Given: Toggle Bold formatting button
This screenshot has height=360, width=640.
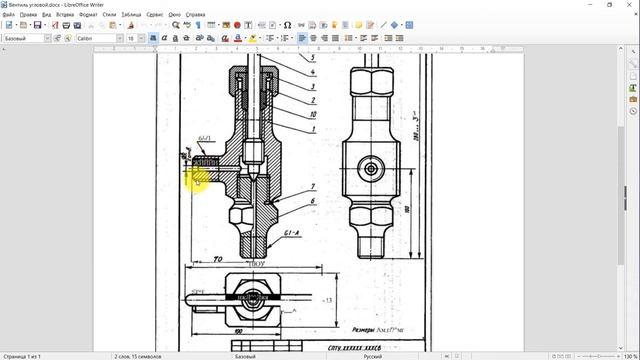Looking at the screenshot, I should tap(153, 38).
